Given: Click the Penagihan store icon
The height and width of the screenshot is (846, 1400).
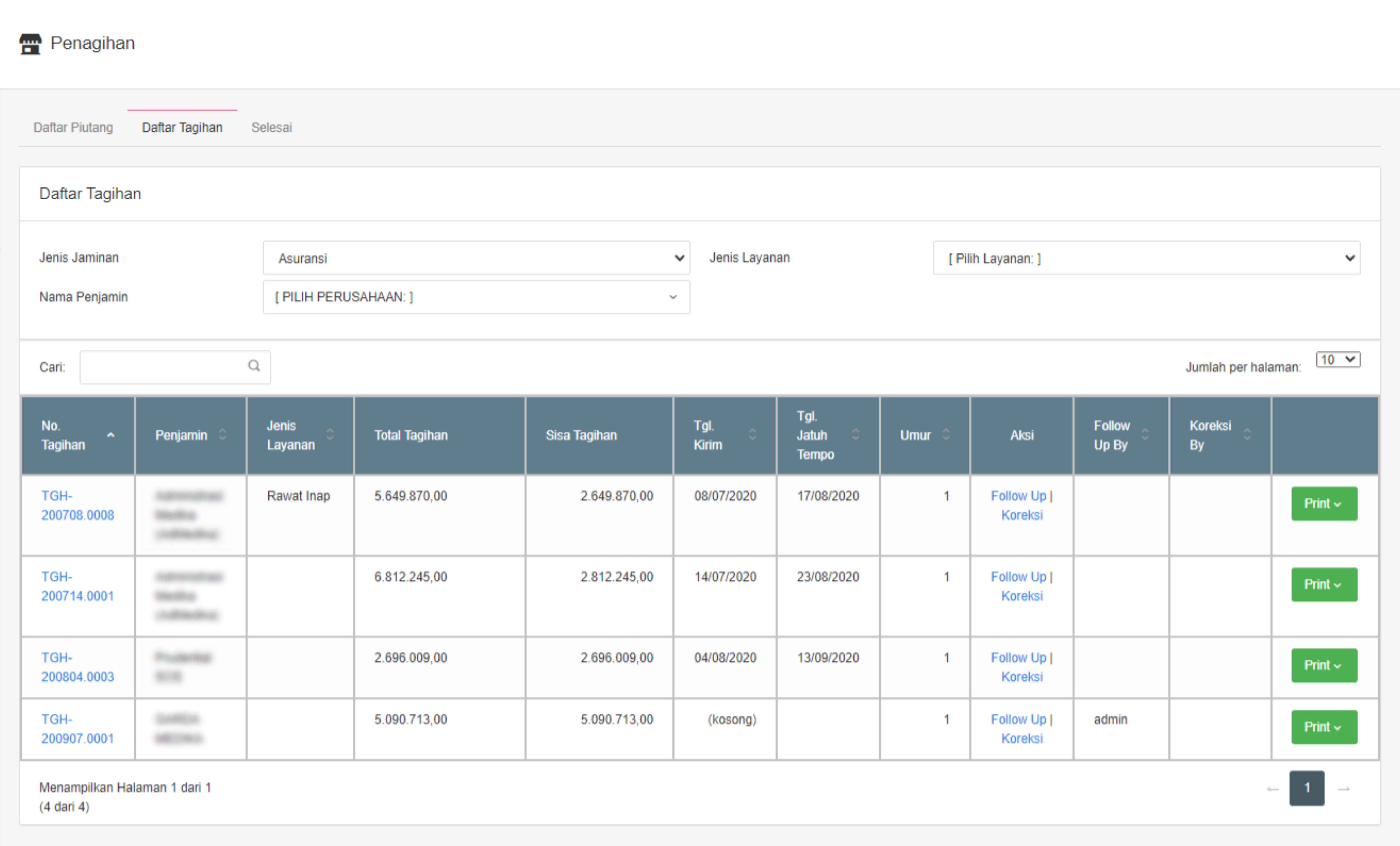Looking at the screenshot, I should click(x=30, y=44).
